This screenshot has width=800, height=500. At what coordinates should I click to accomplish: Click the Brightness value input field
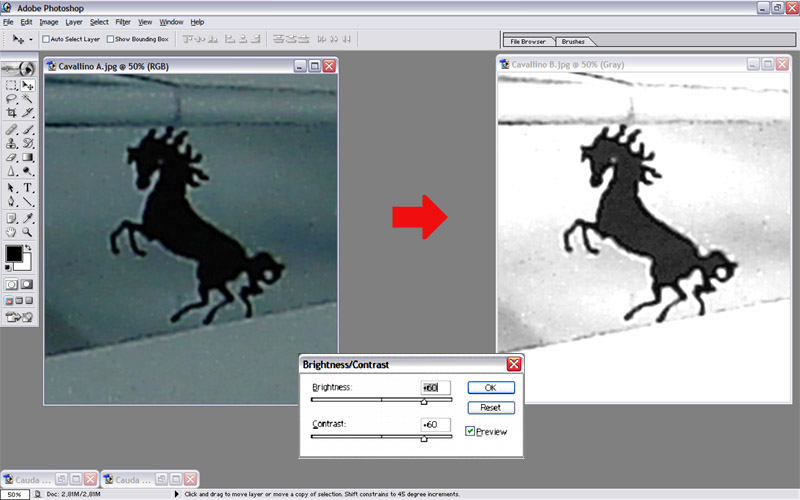click(x=436, y=388)
